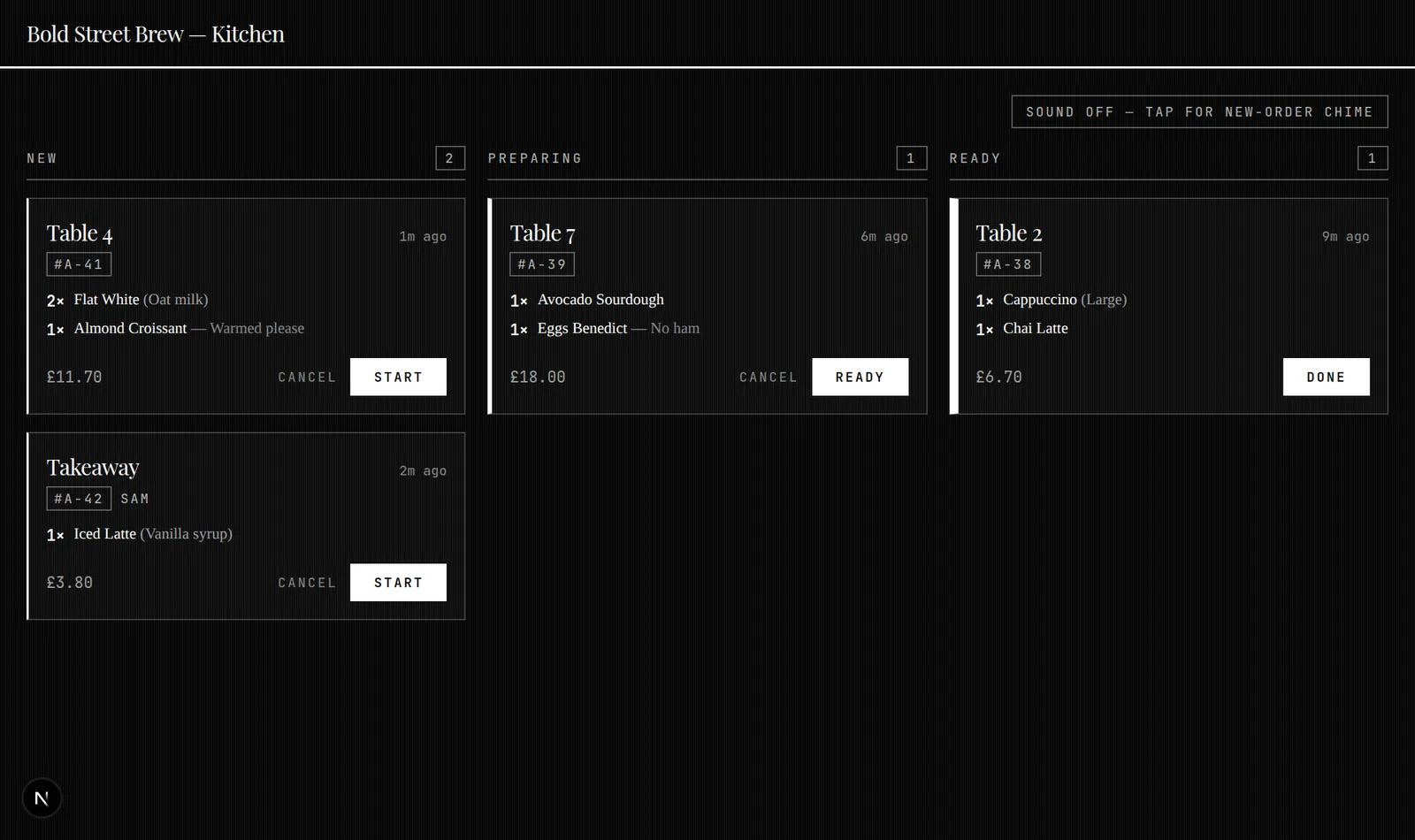
Task: Click order tag #A-38
Action: point(1008,264)
